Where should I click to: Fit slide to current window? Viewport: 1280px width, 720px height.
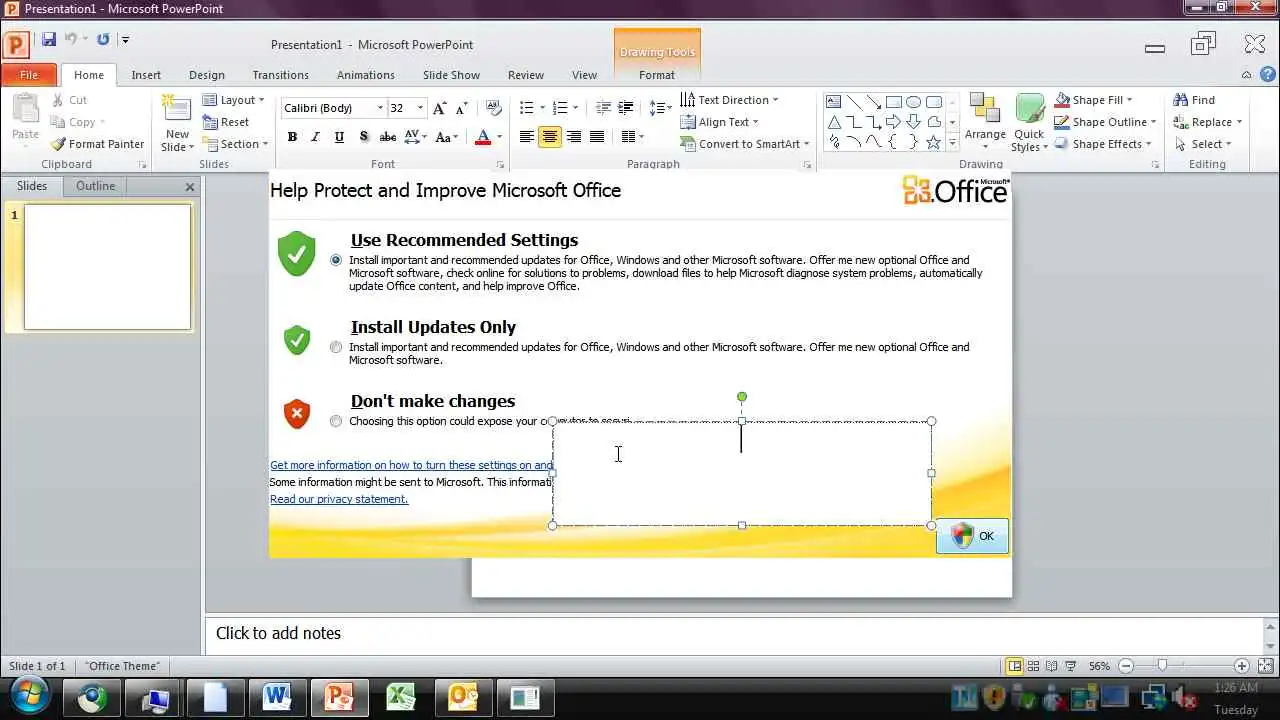pos(1264,666)
